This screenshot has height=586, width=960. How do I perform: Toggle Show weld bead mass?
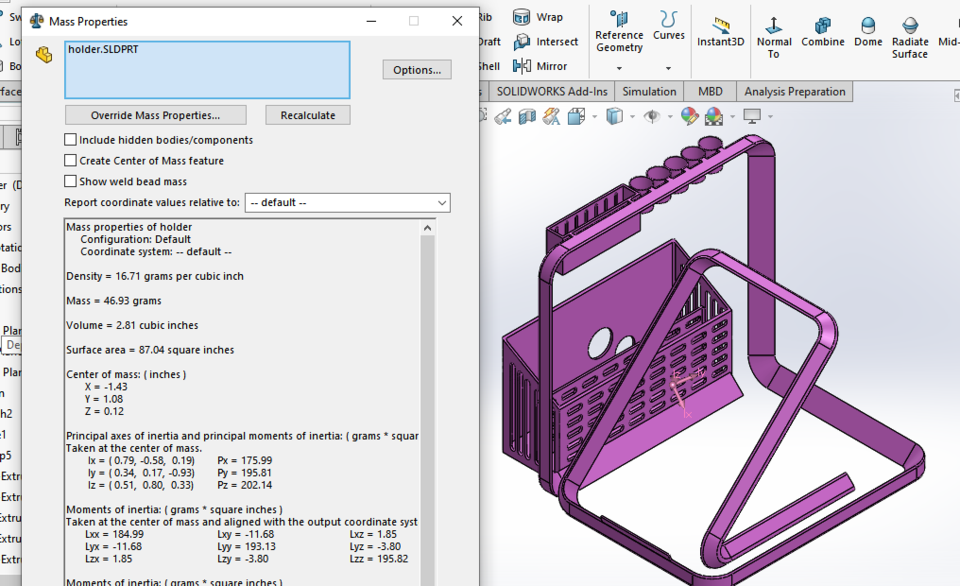(70, 181)
